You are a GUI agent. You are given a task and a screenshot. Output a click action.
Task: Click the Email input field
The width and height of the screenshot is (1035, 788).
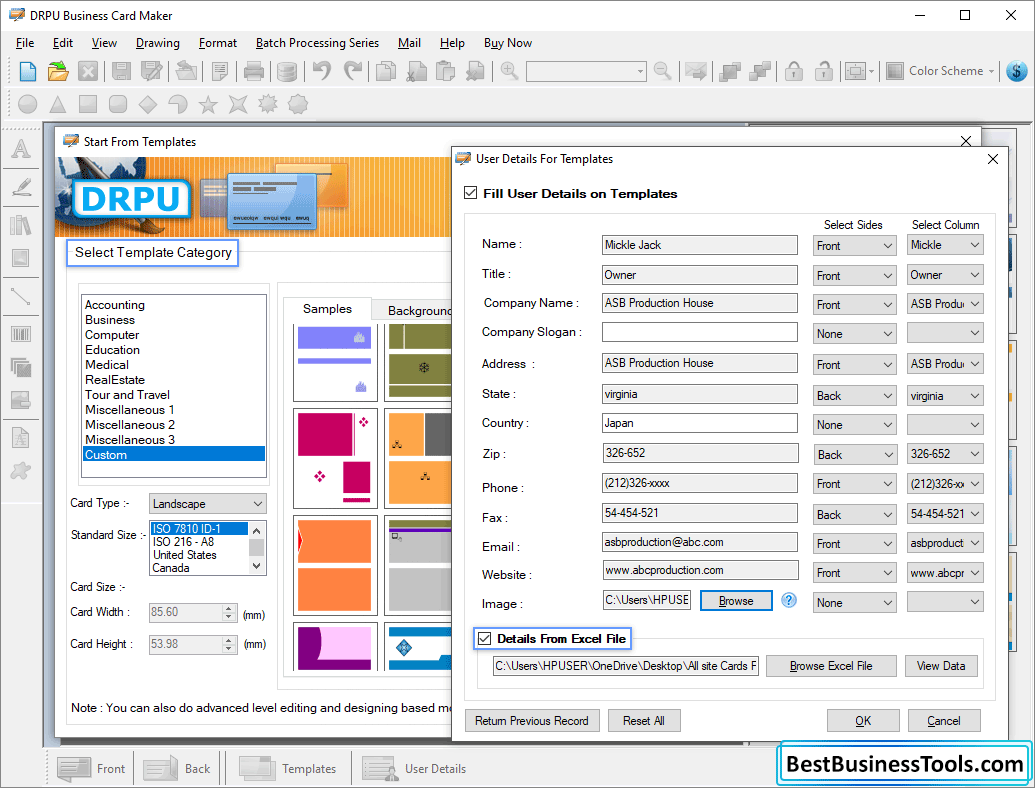700,542
